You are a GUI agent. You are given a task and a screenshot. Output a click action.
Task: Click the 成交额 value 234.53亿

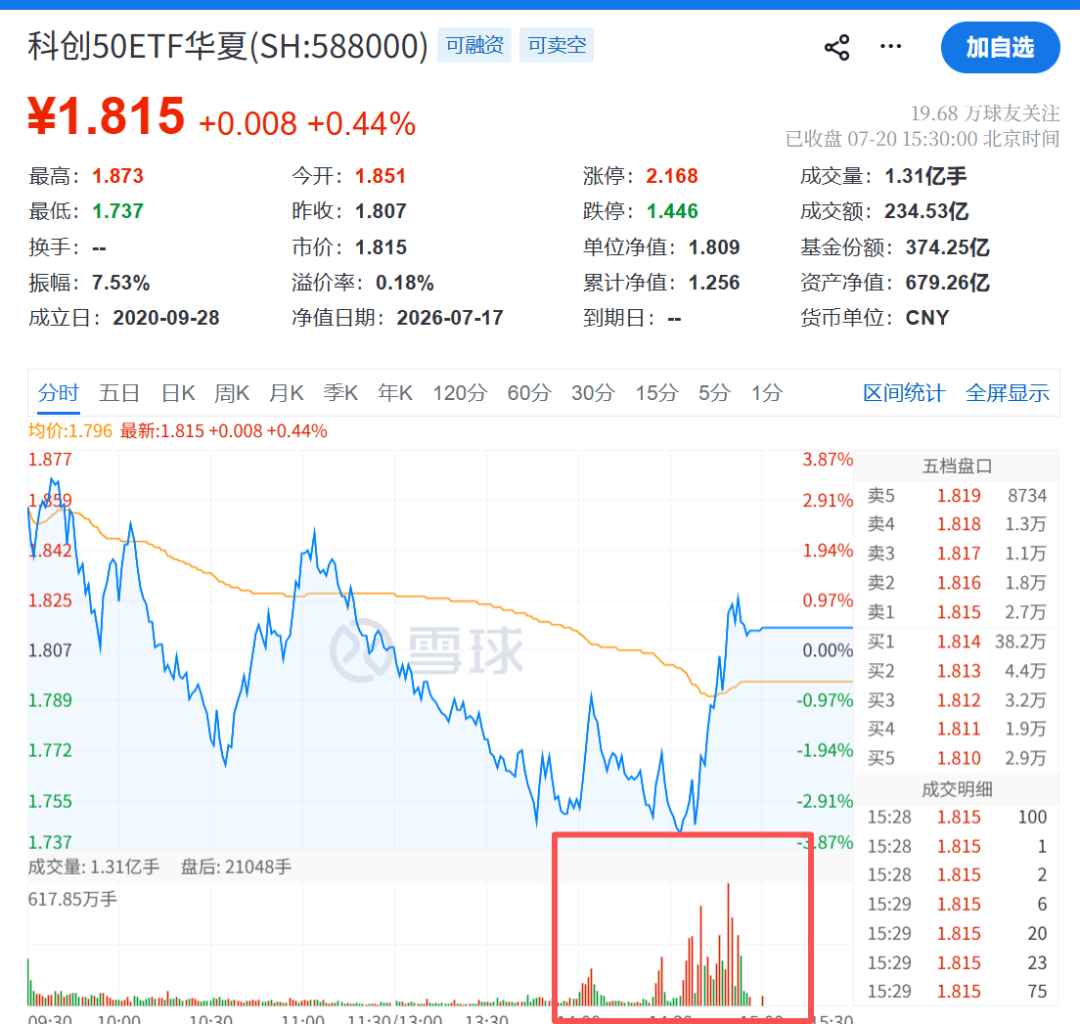coord(926,211)
